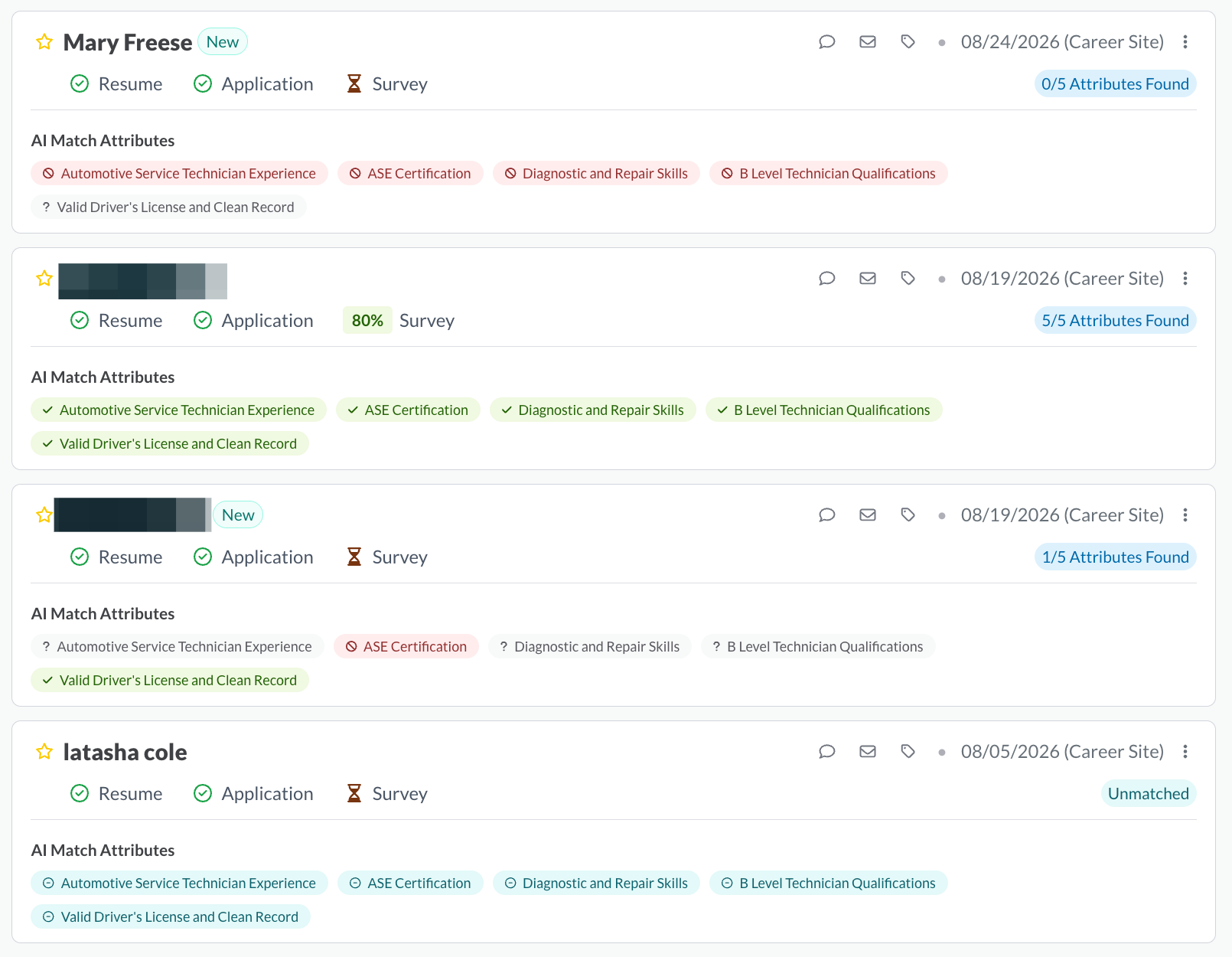Click Valid Driver's License chip in 1/5 card
Screen dimensions: 1232x957
170,681
